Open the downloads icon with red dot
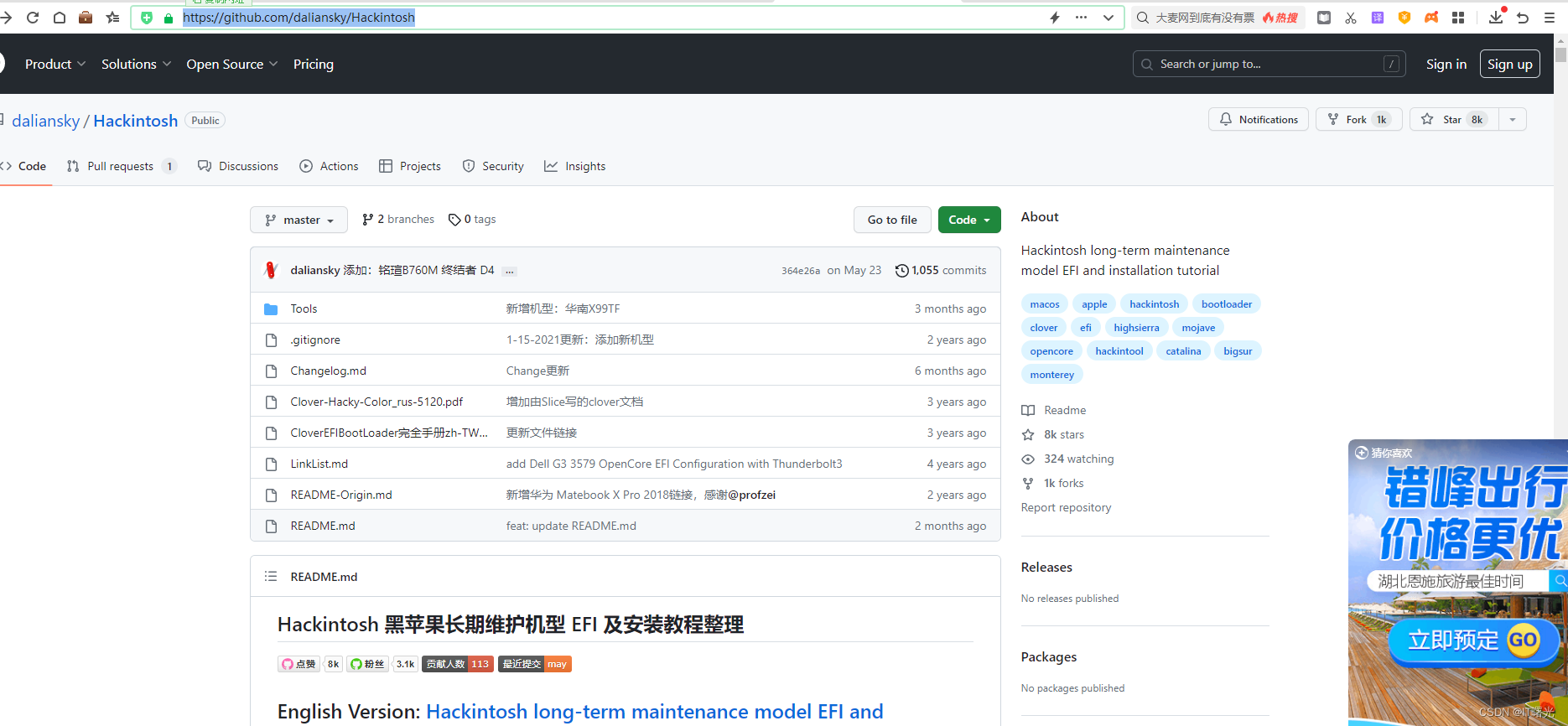Screen dimensions: 1568x726 click(1497, 16)
